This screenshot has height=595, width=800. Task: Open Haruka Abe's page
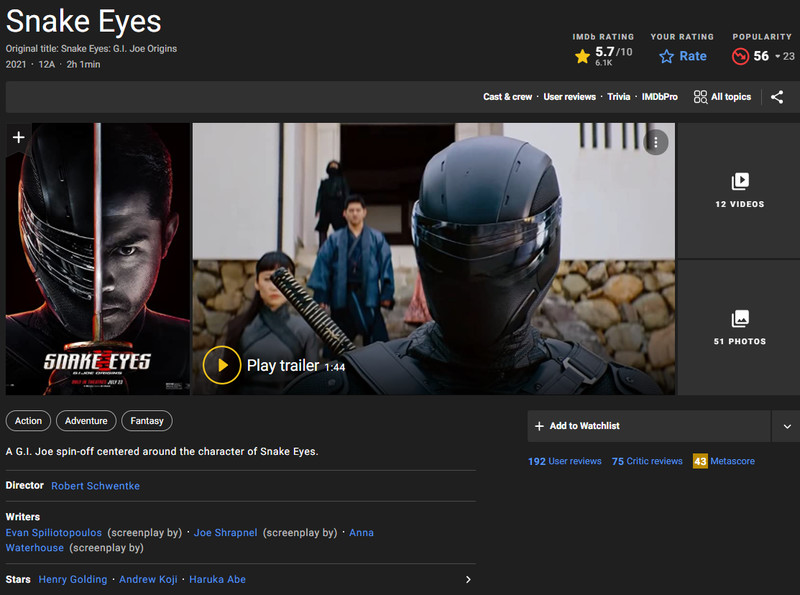[x=217, y=579]
